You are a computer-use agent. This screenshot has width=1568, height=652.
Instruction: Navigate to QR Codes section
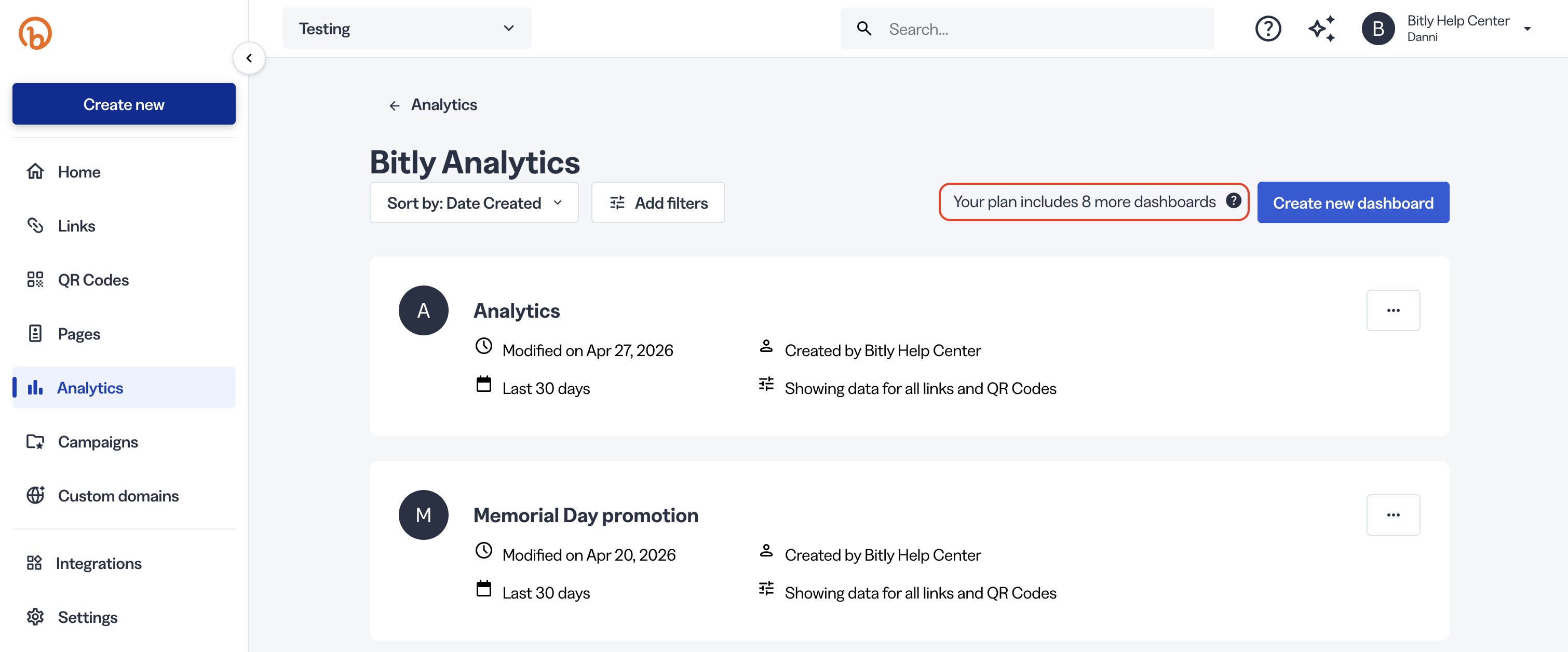pyautogui.click(x=124, y=279)
